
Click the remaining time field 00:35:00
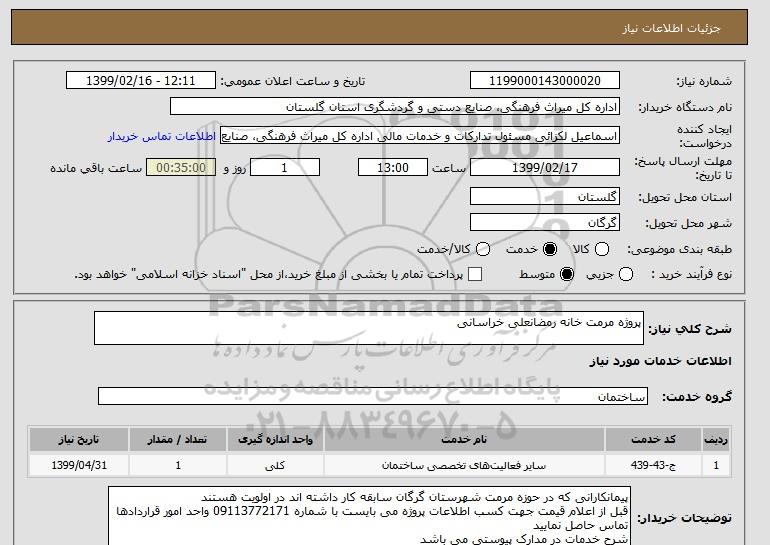181,167
